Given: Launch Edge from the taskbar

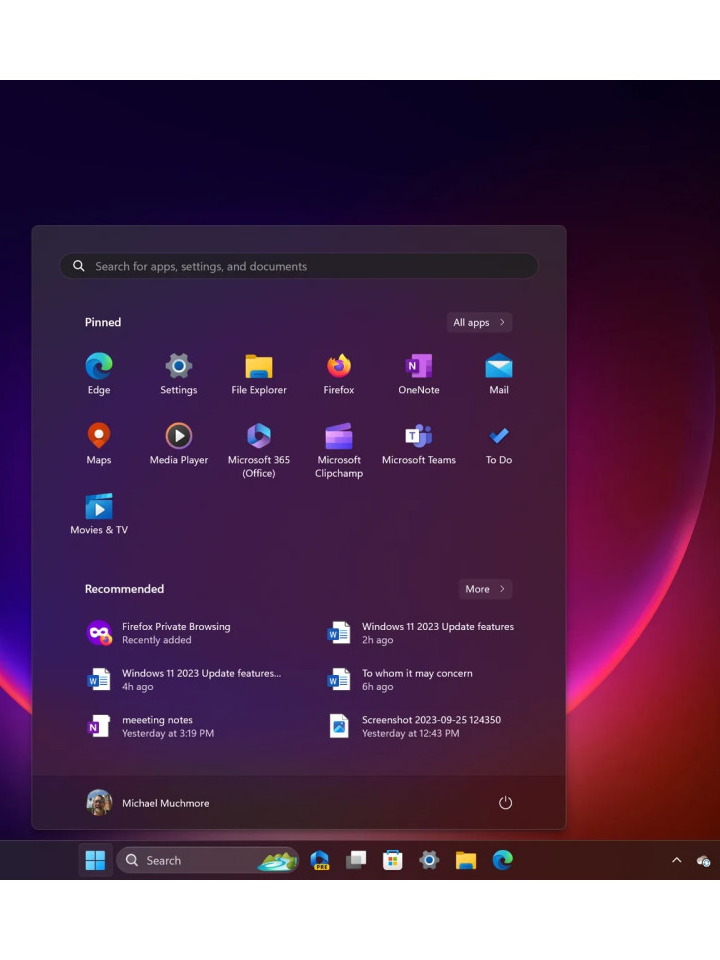Looking at the screenshot, I should (x=503, y=860).
